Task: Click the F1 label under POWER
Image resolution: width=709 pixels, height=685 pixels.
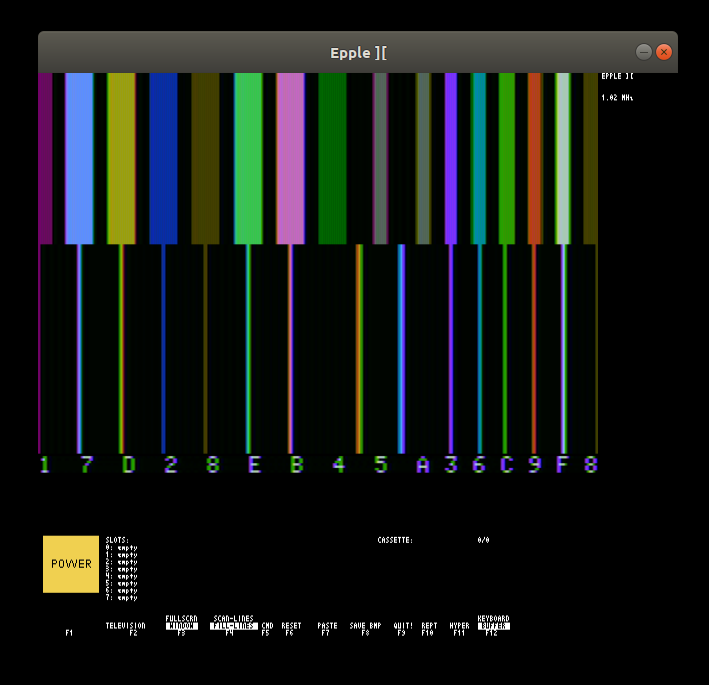Action: 69,633
